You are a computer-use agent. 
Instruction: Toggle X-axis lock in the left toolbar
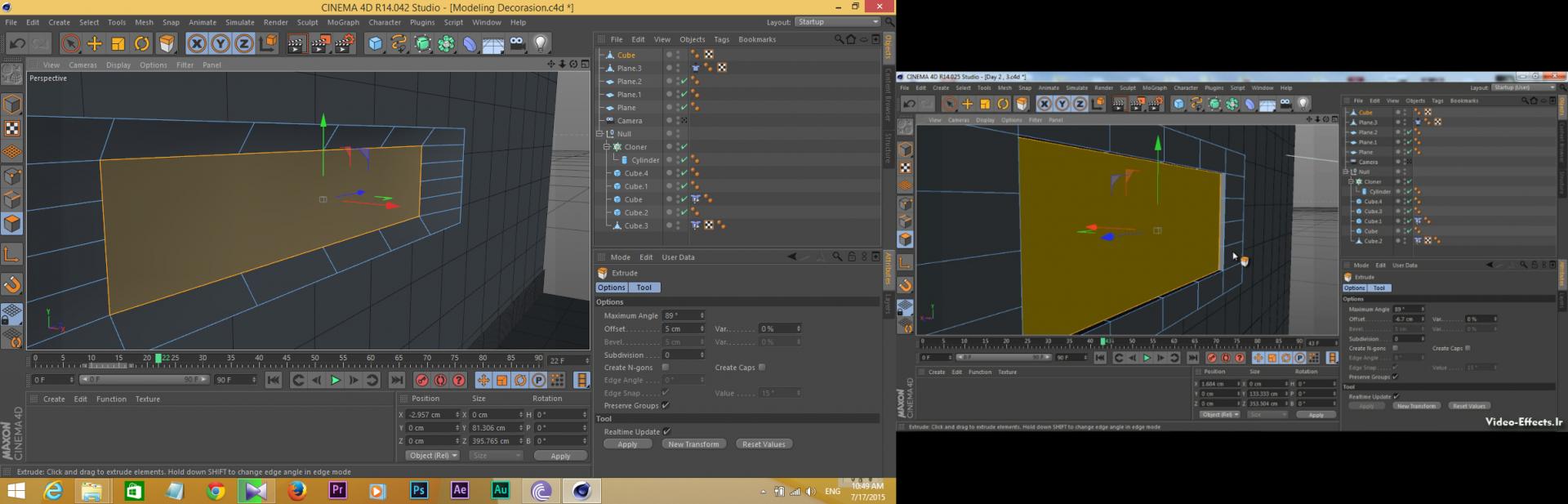197,43
